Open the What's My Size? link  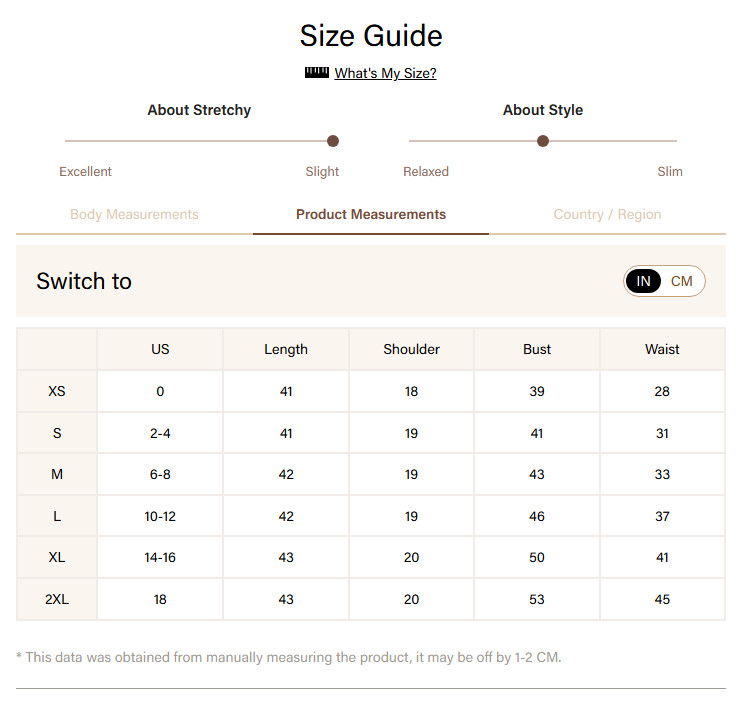tap(385, 73)
